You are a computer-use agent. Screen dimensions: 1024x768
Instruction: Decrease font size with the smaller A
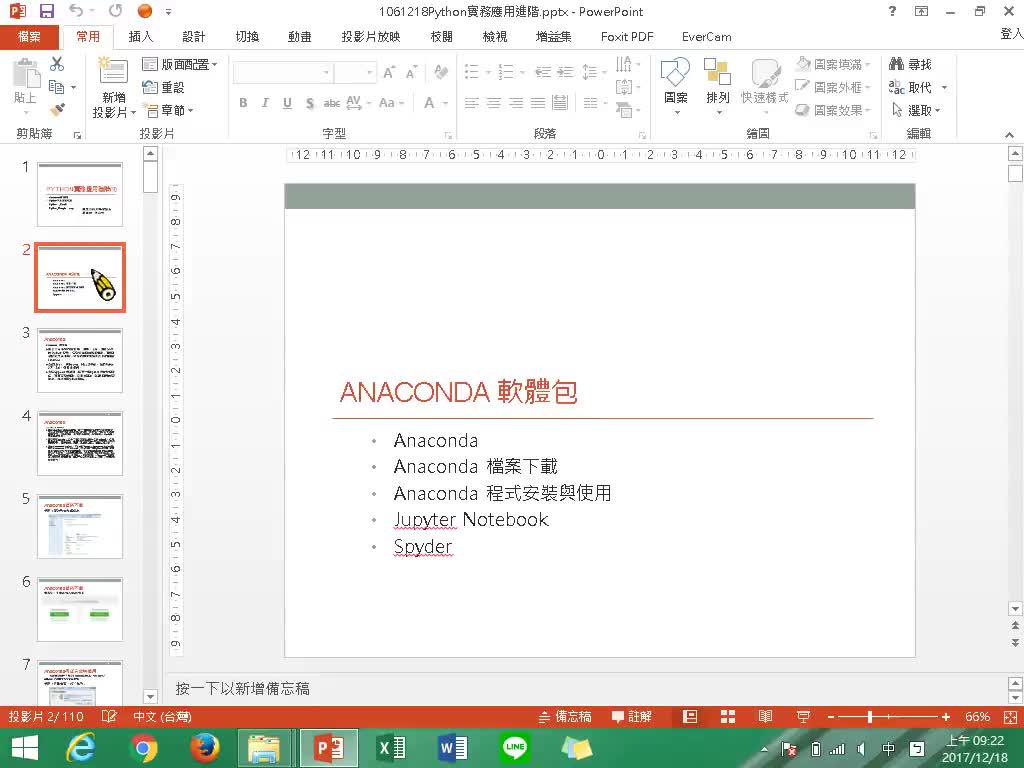tap(411, 72)
